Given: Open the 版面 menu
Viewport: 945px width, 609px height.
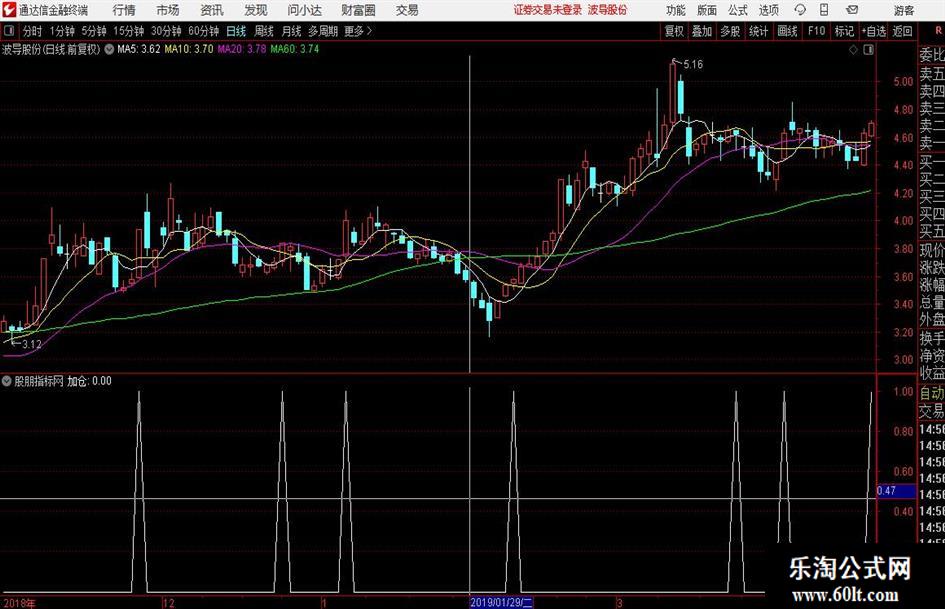Looking at the screenshot, I should [x=706, y=10].
